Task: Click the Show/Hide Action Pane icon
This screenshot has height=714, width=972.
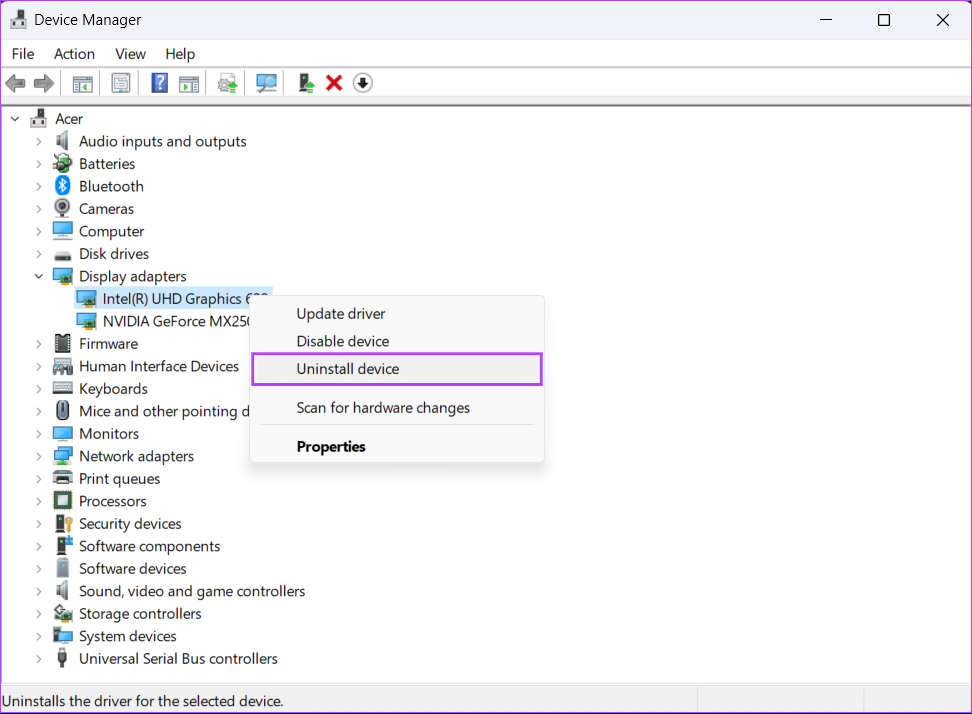Action: pos(188,84)
